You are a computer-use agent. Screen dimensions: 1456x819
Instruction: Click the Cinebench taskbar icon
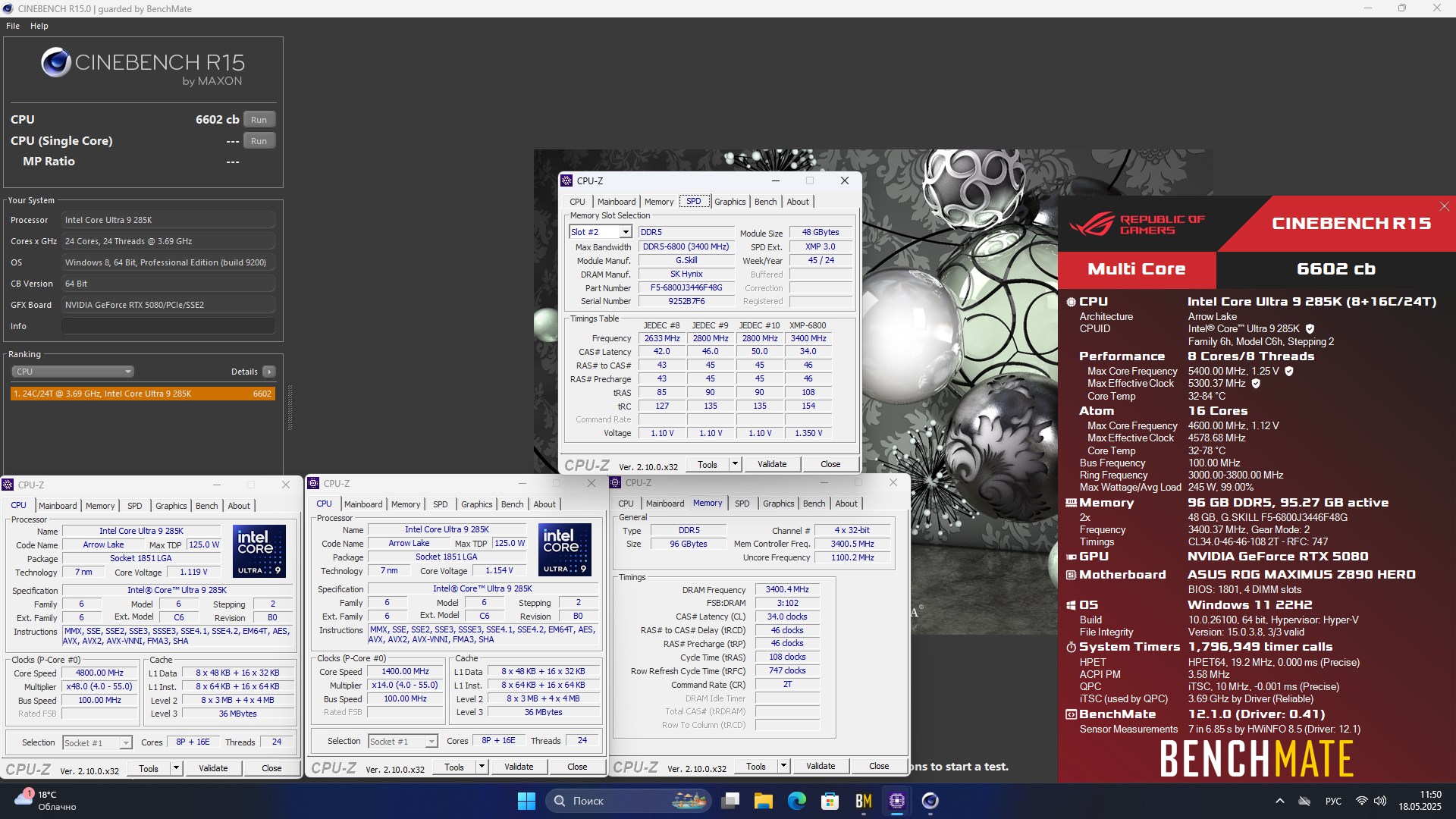click(930, 801)
